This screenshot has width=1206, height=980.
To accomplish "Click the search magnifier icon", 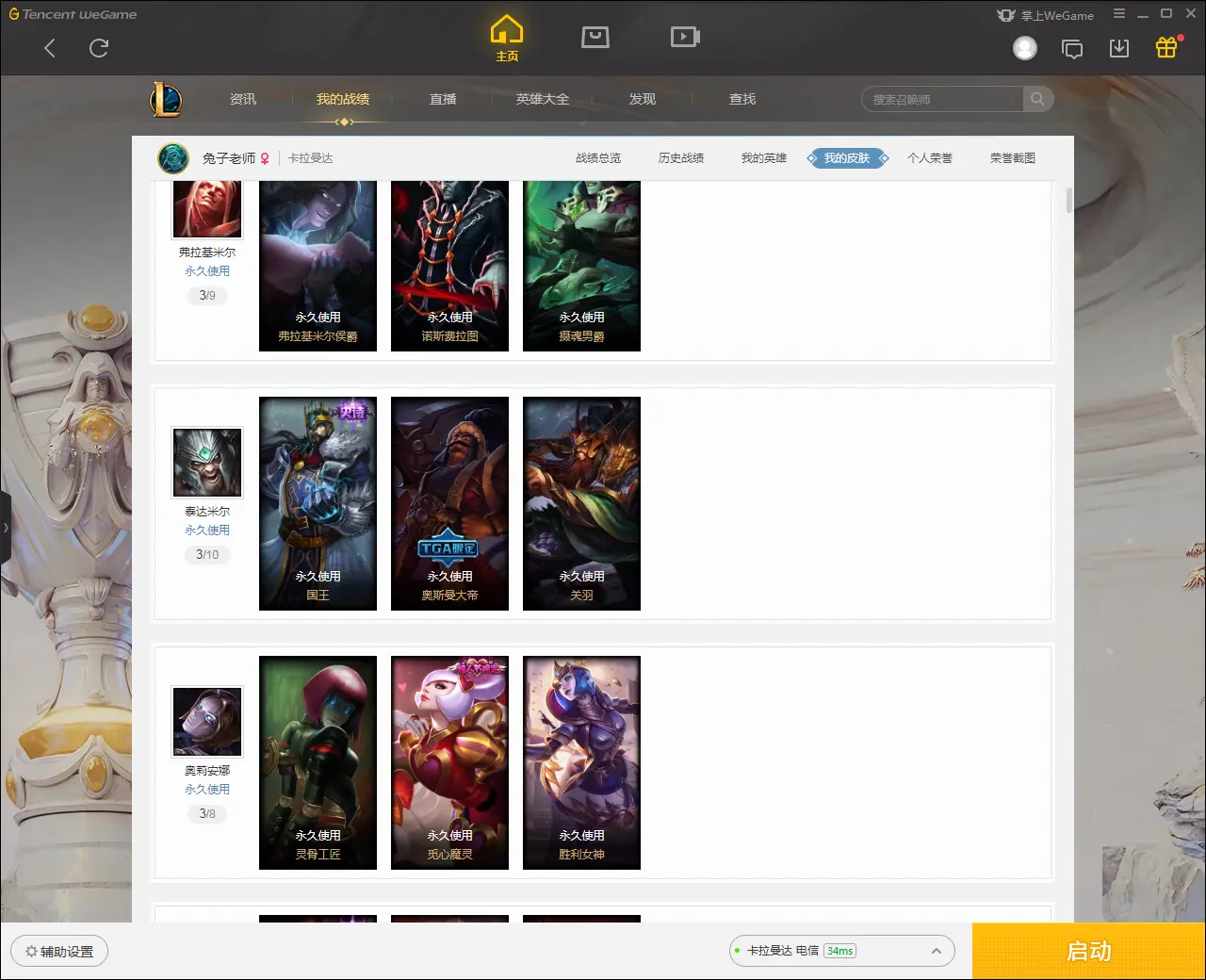I will [x=1037, y=99].
